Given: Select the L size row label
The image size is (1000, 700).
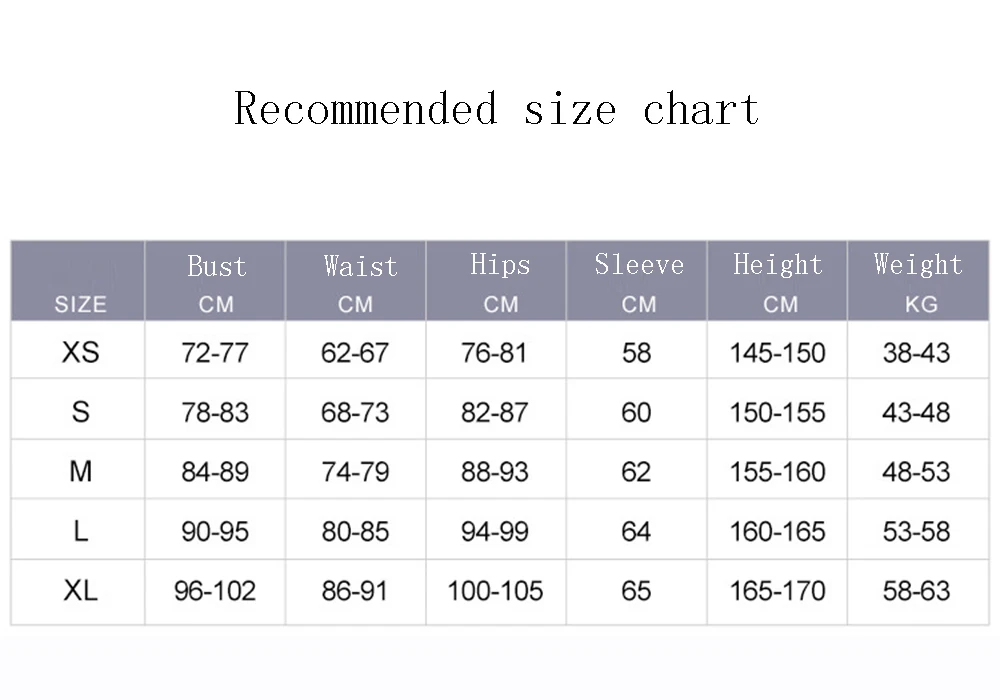Looking at the screenshot, I should pyautogui.click(x=80, y=531).
